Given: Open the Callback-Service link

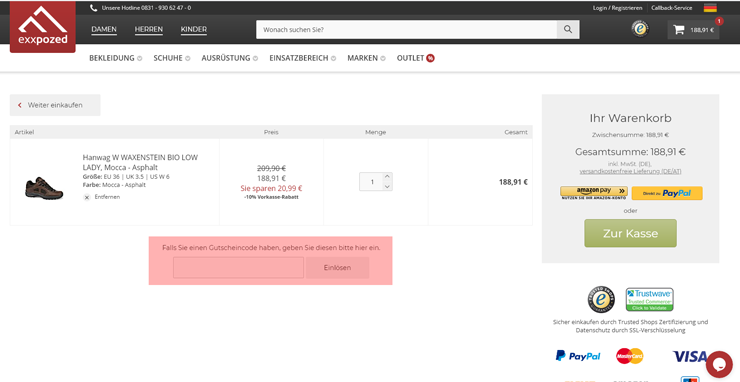Looking at the screenshot, I should point(672,8).
